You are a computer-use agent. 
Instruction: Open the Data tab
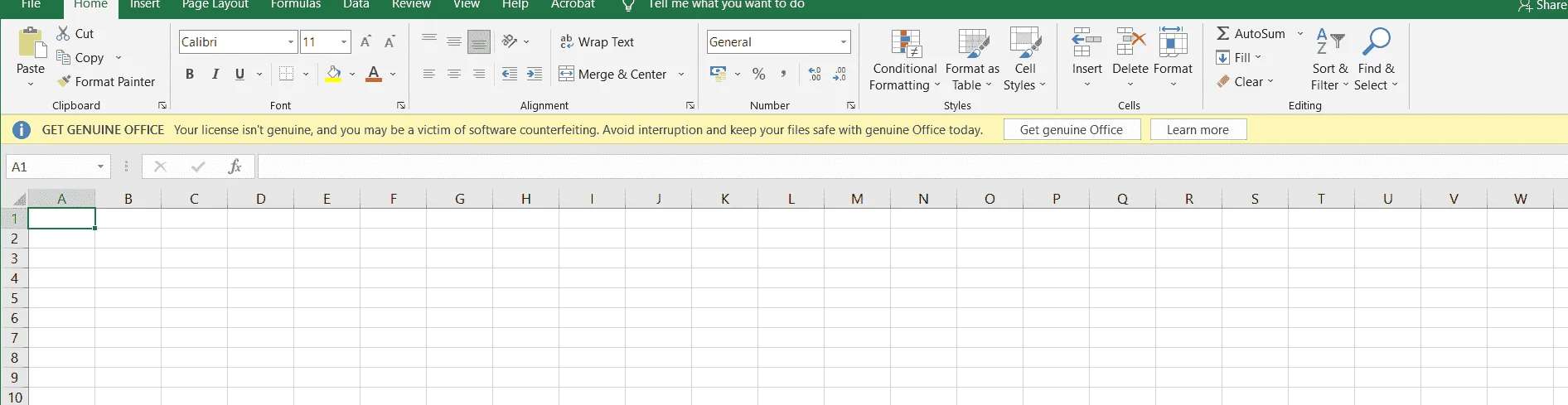(356, 5)
